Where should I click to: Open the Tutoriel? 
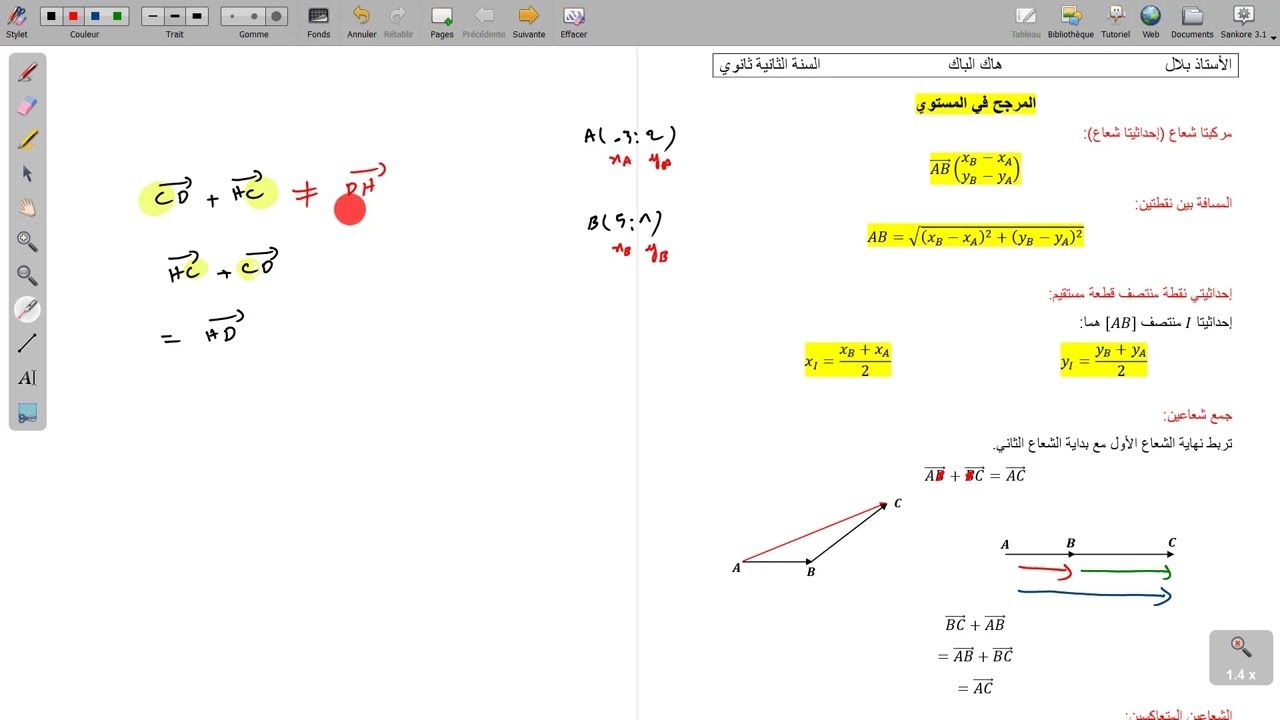1116,21
